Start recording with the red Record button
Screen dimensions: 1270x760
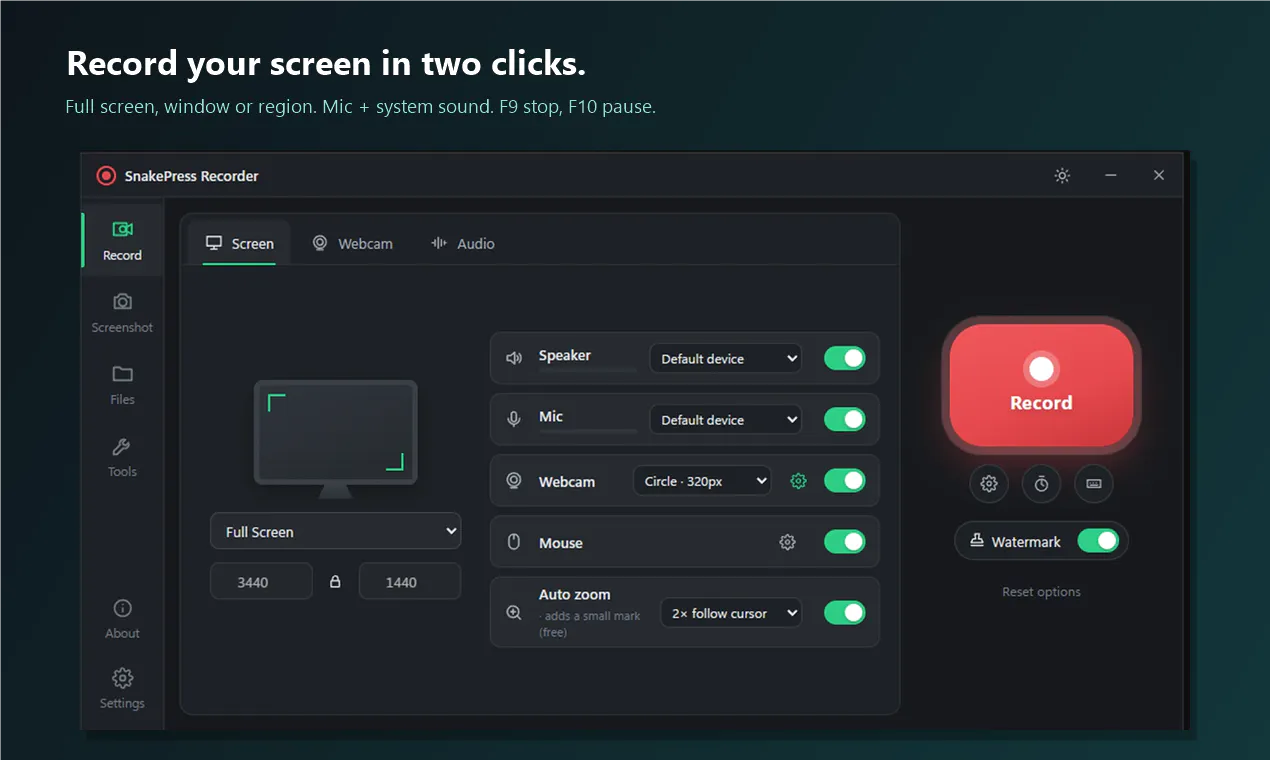point(1041,385)
